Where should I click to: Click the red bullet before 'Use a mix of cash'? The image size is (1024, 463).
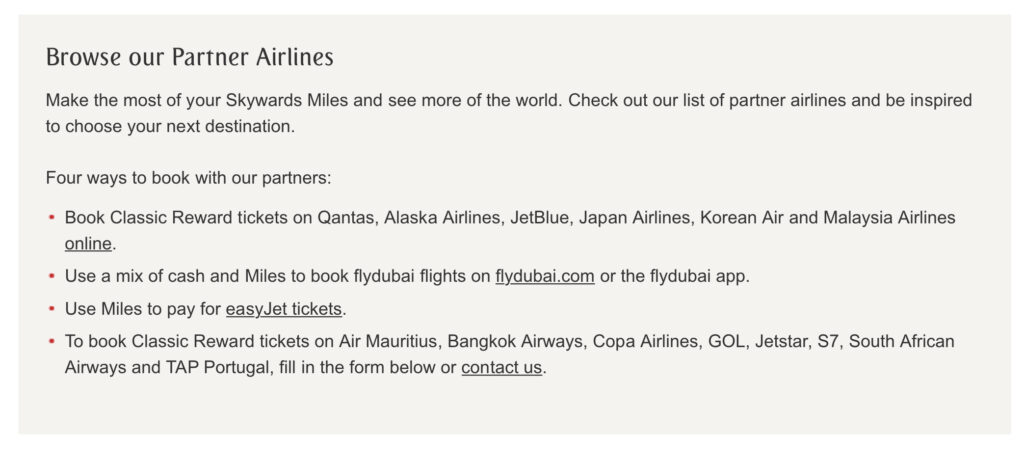[52, 276]
